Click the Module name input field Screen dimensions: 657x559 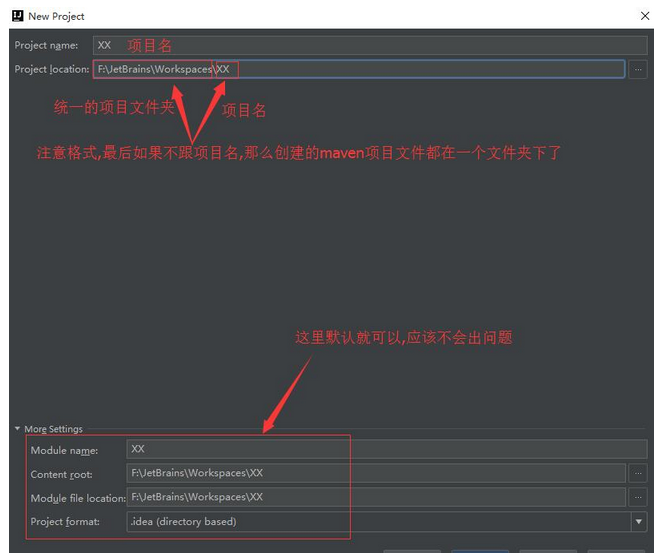click(387, 449)
